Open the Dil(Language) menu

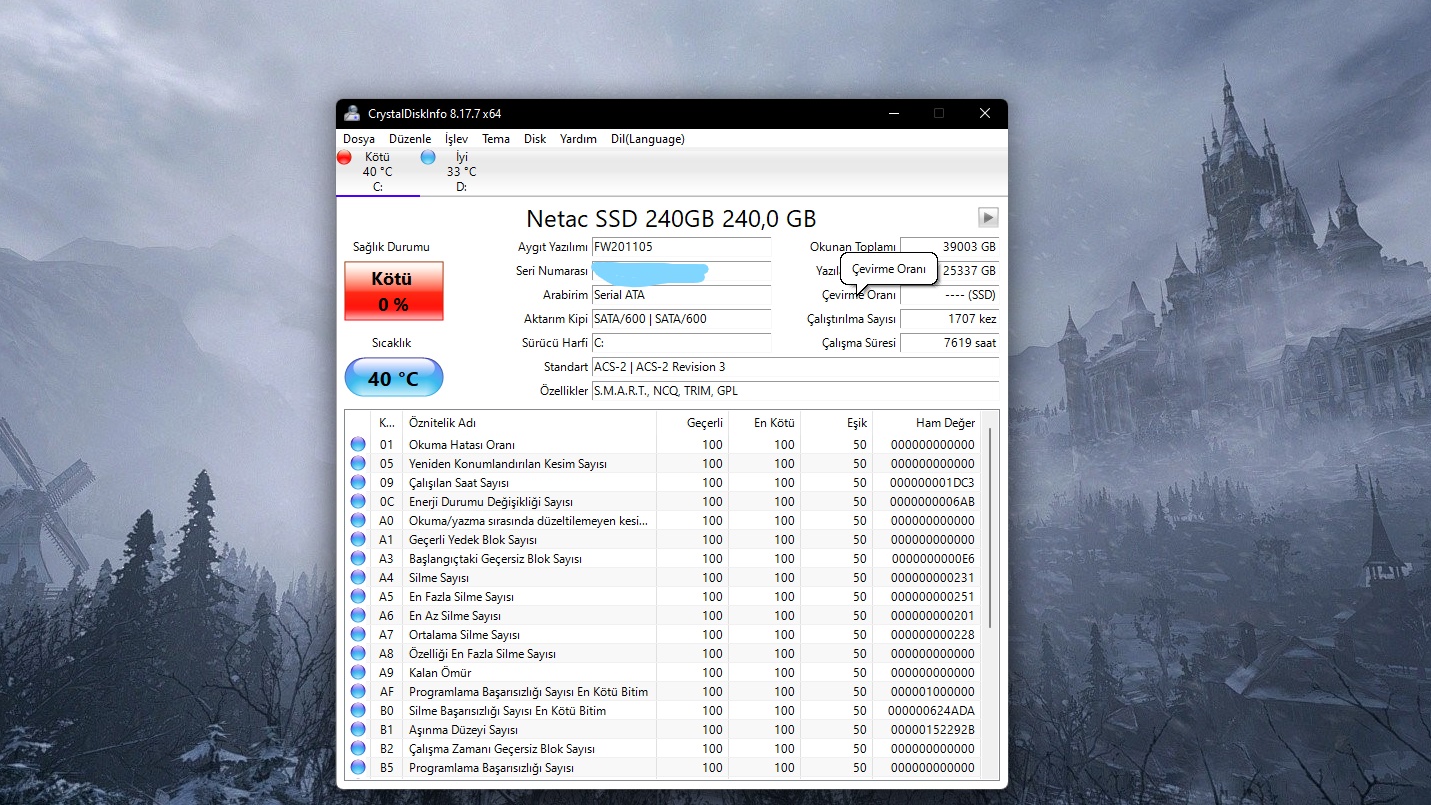[x=648, y=139]
